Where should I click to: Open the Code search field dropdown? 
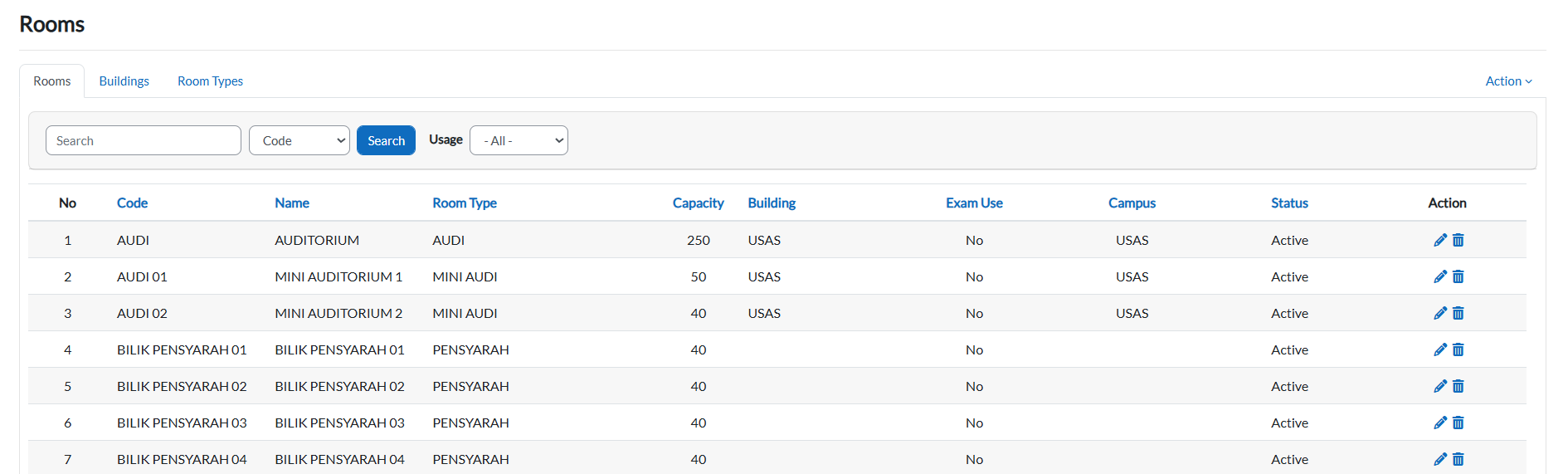pos(299,140)
